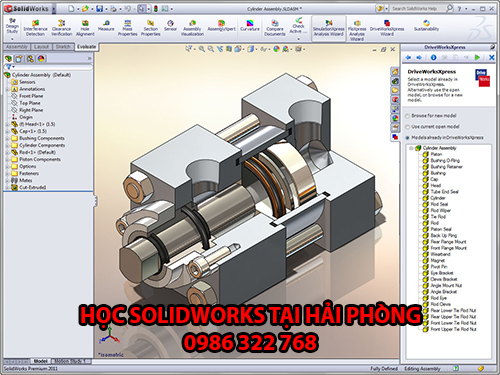Open the dropdown arrow beside Save icon

click(x=106, y=9)
